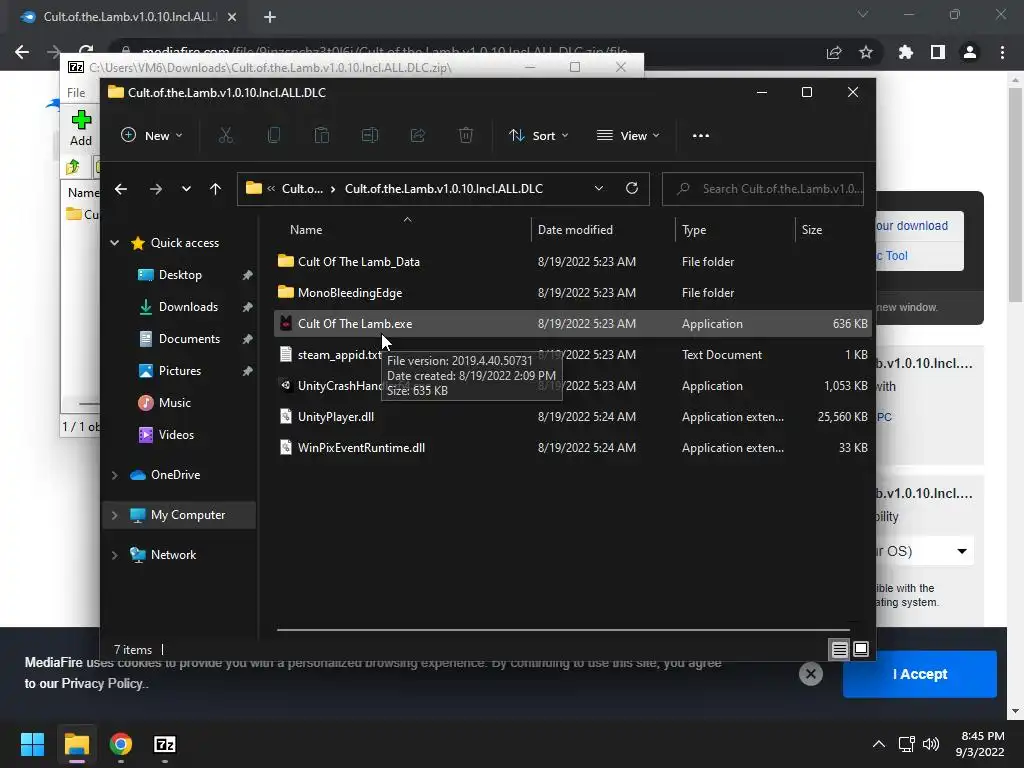1024x768 pixels.
Task: Refresh the Explorer folder view
Action: pos(632,188)
